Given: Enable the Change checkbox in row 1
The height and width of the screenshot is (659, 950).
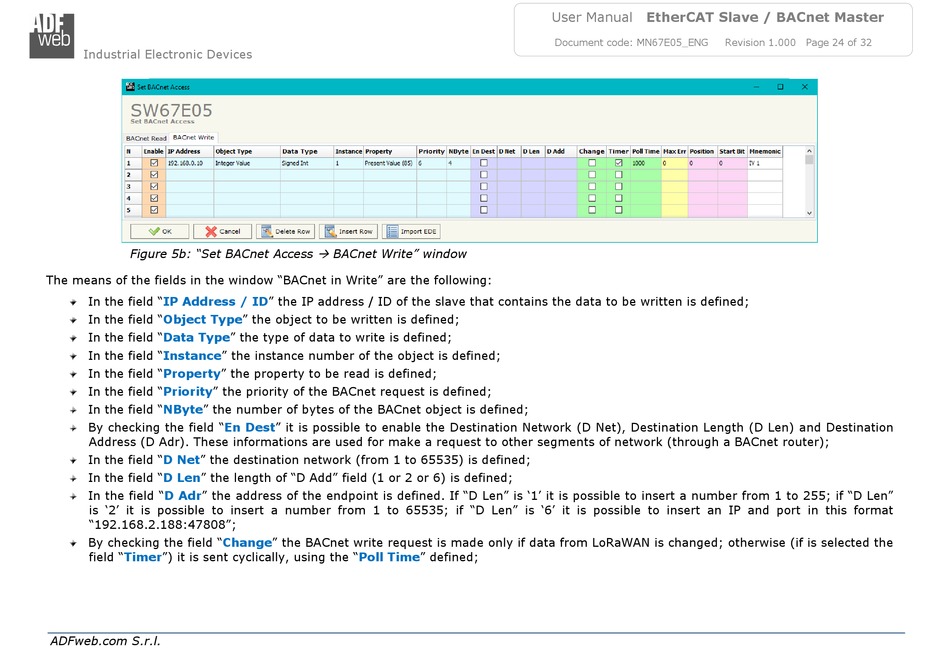Looking at the screenshot, I should point(592,163).
